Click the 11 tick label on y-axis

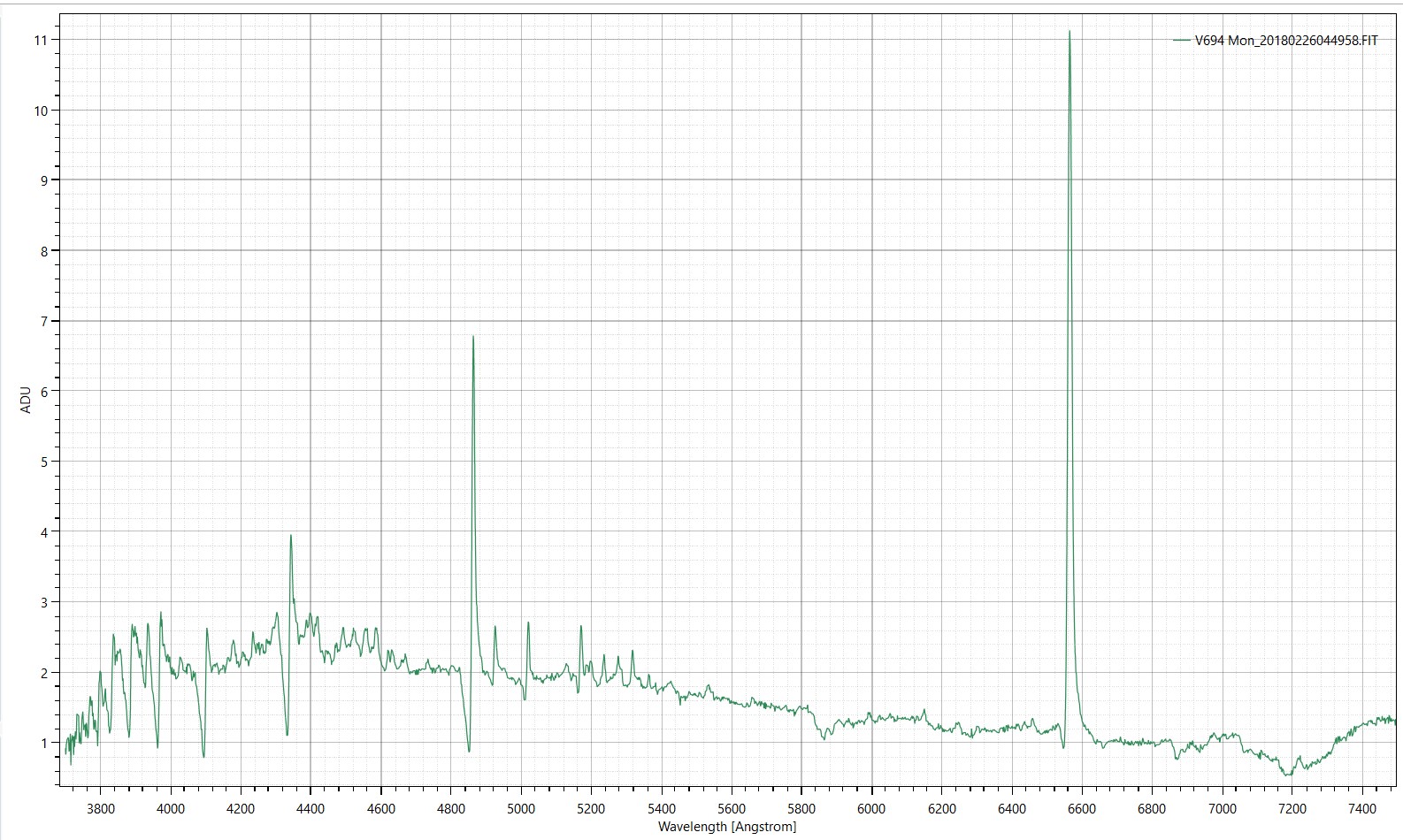(41, 40)
